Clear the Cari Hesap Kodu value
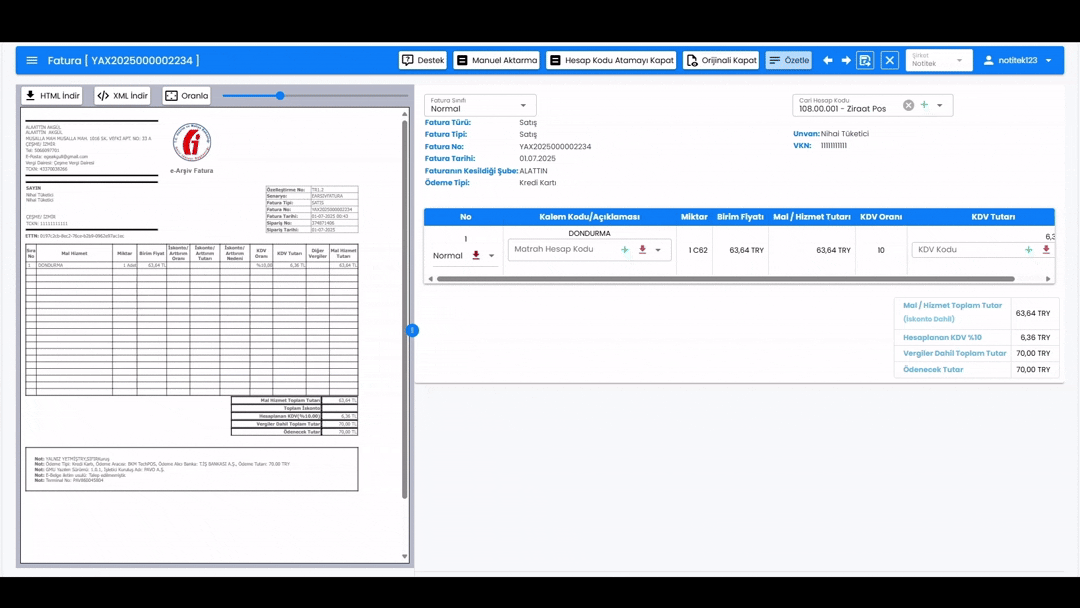This screenshot has height=608, width=1080. 908,105
